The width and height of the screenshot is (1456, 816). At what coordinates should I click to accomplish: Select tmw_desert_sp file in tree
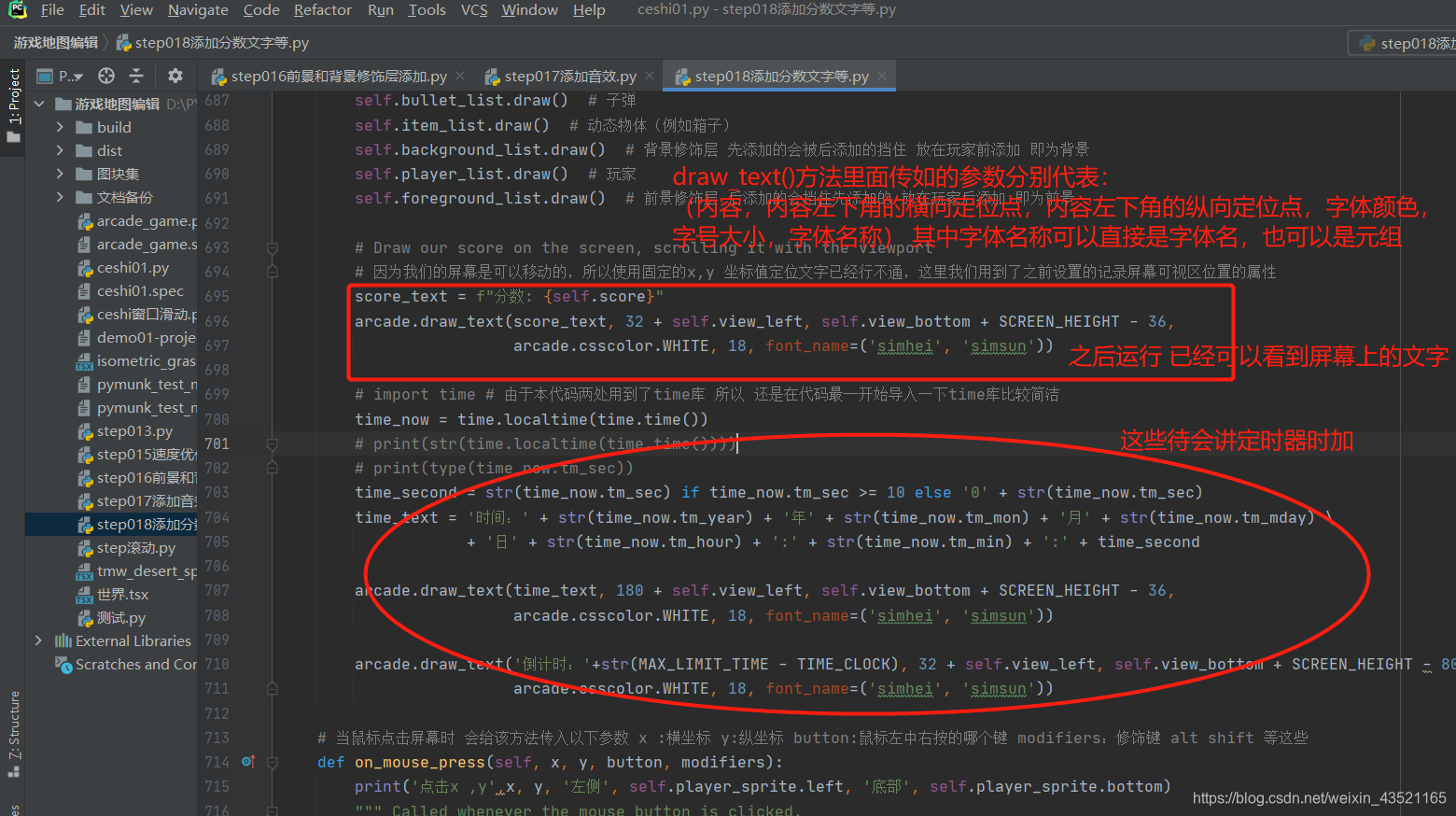point(147,570)
